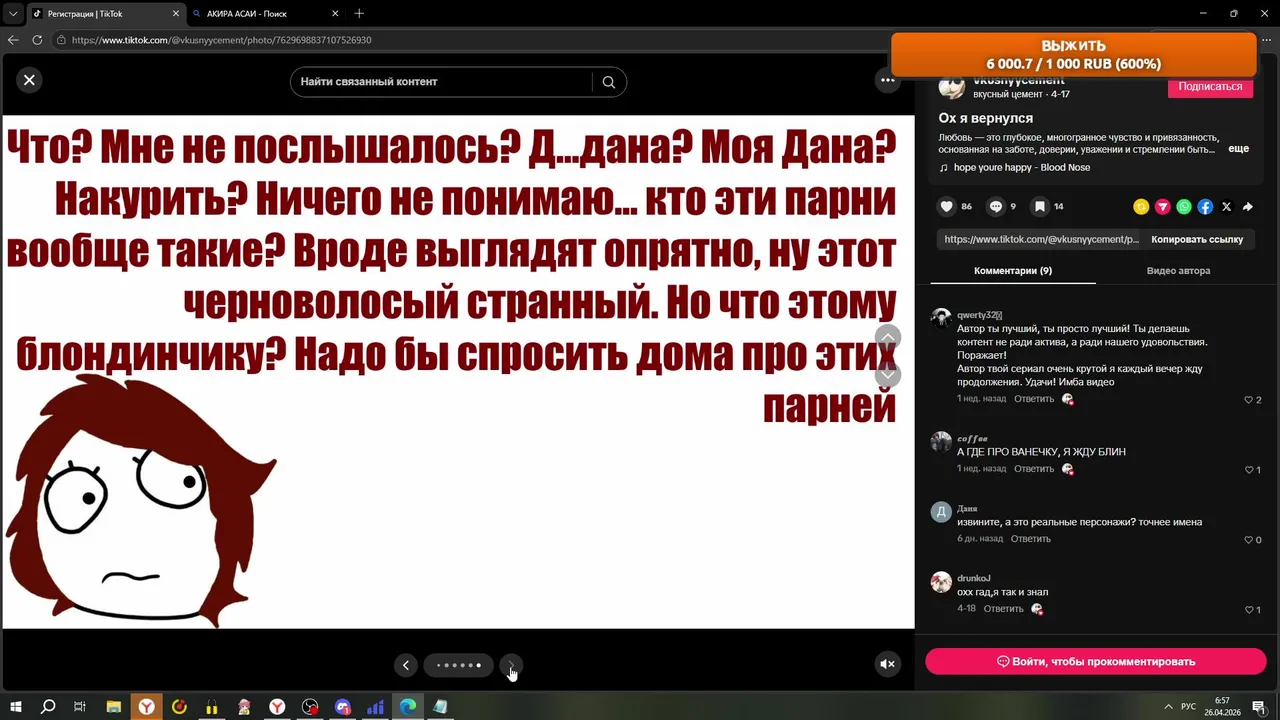Like the post with heart icon
1280x720 pixels.
point(946,206)
